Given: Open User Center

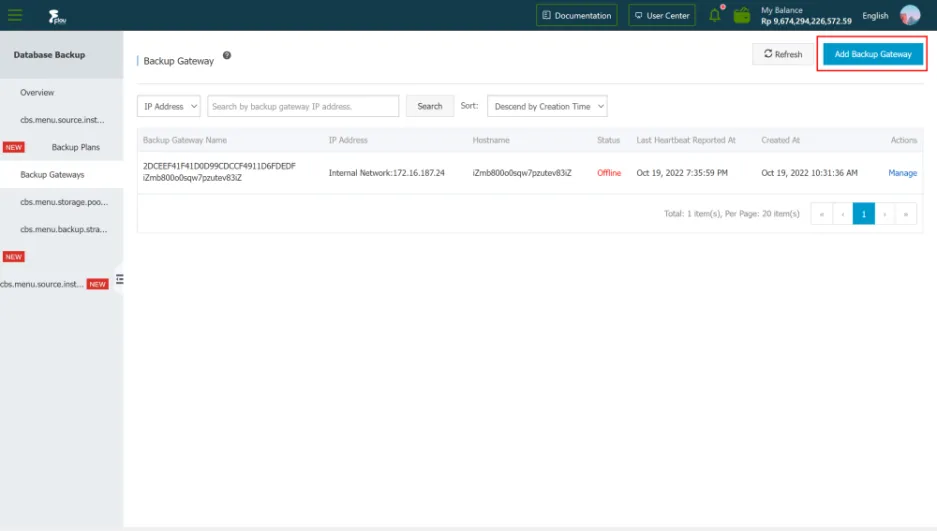Looking at the screenshot, I should 662,16.
